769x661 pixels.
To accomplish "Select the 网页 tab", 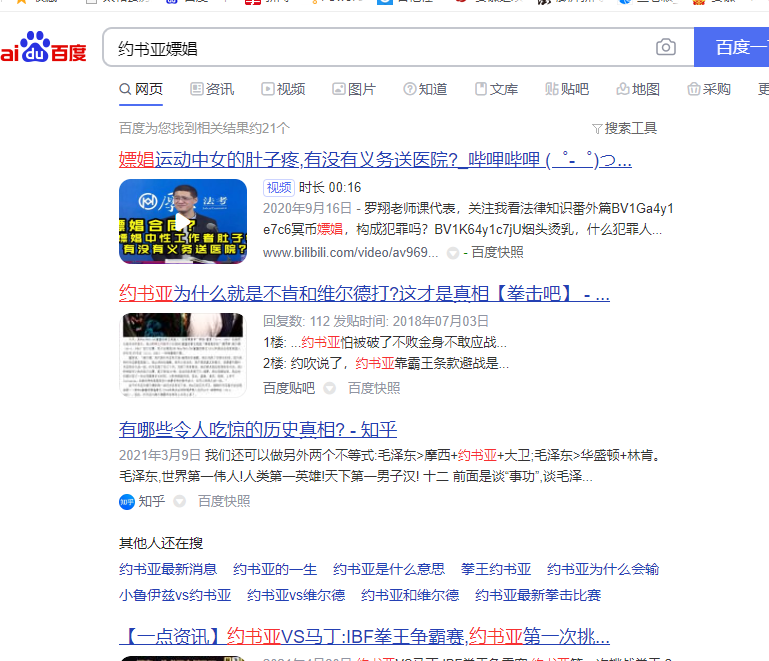I will click(x=141, y=89).
